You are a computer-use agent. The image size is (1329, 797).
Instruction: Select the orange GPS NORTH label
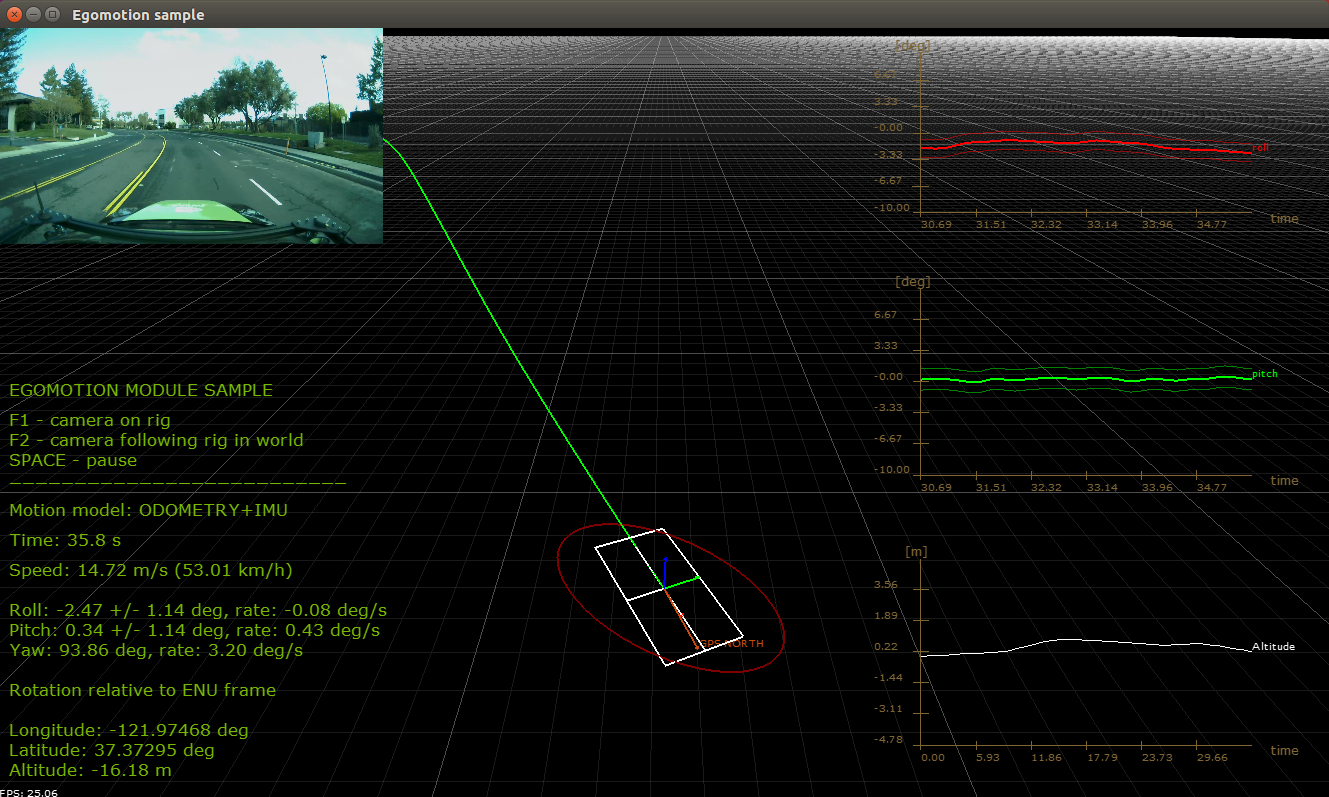(x=732, y=644)
